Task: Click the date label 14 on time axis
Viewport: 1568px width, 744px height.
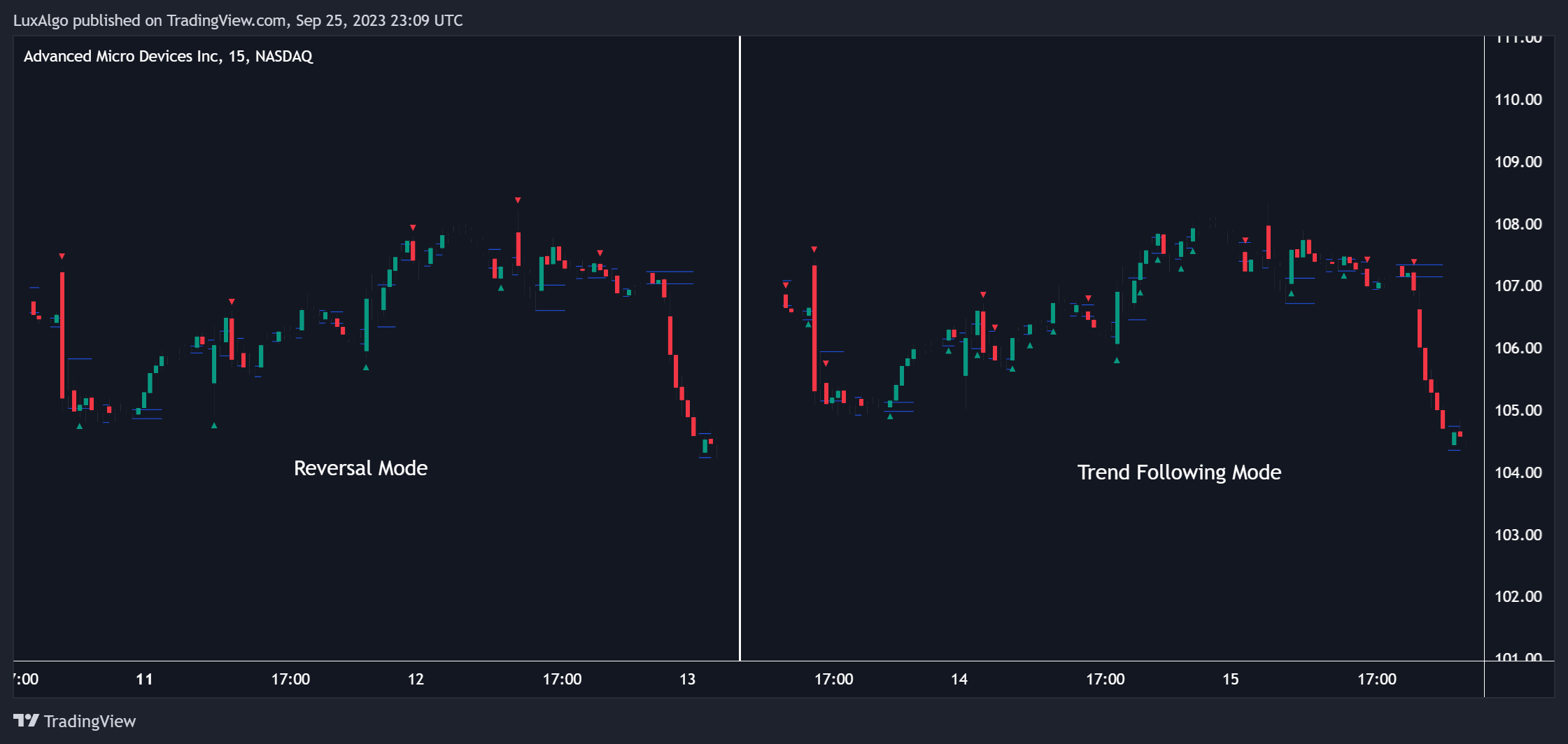Action: (x=959, y=679)
